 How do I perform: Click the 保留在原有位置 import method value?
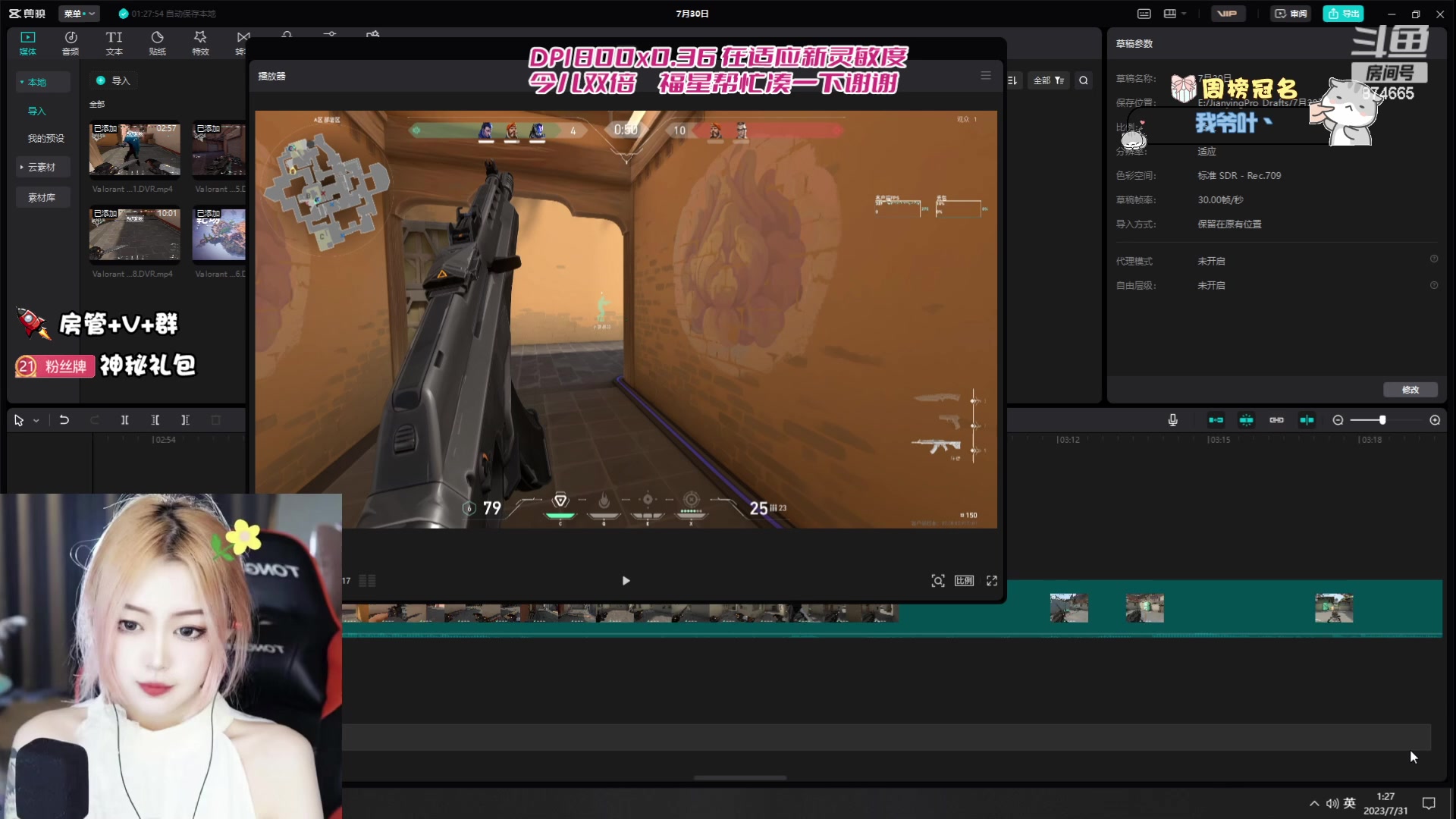pos(1229,224)
